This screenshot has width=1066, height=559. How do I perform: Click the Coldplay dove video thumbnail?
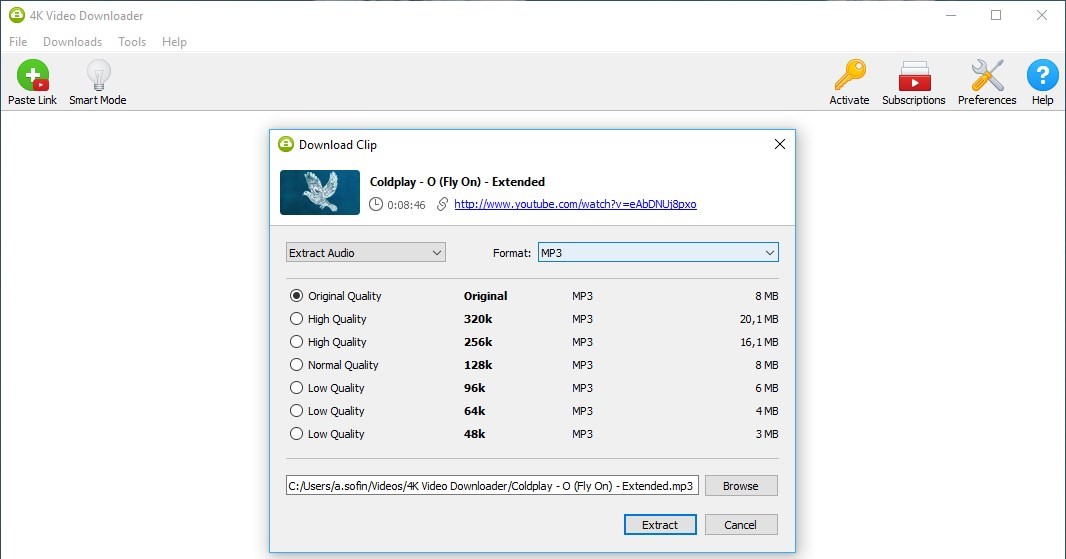click(x=320, y=192)
